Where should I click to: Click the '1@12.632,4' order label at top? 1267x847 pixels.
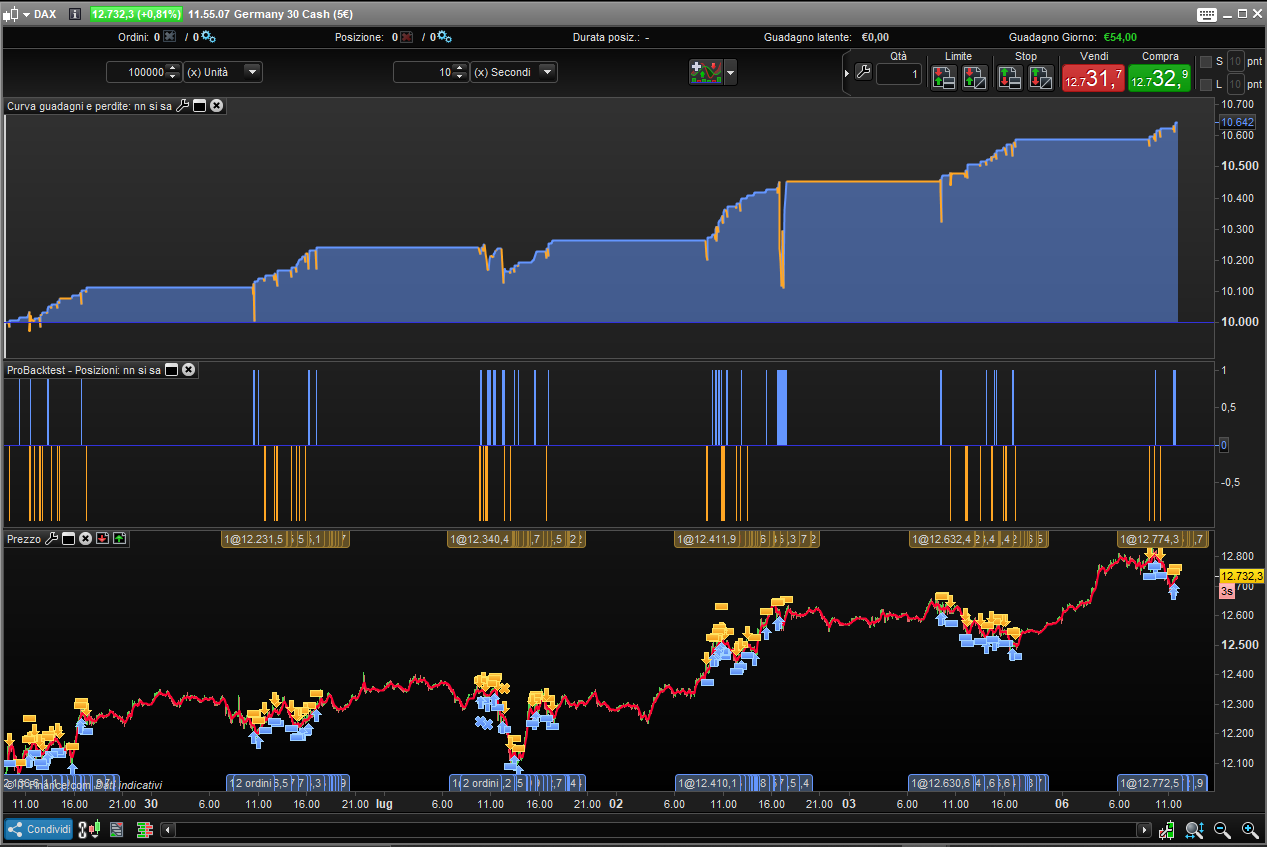click(942, 540)
